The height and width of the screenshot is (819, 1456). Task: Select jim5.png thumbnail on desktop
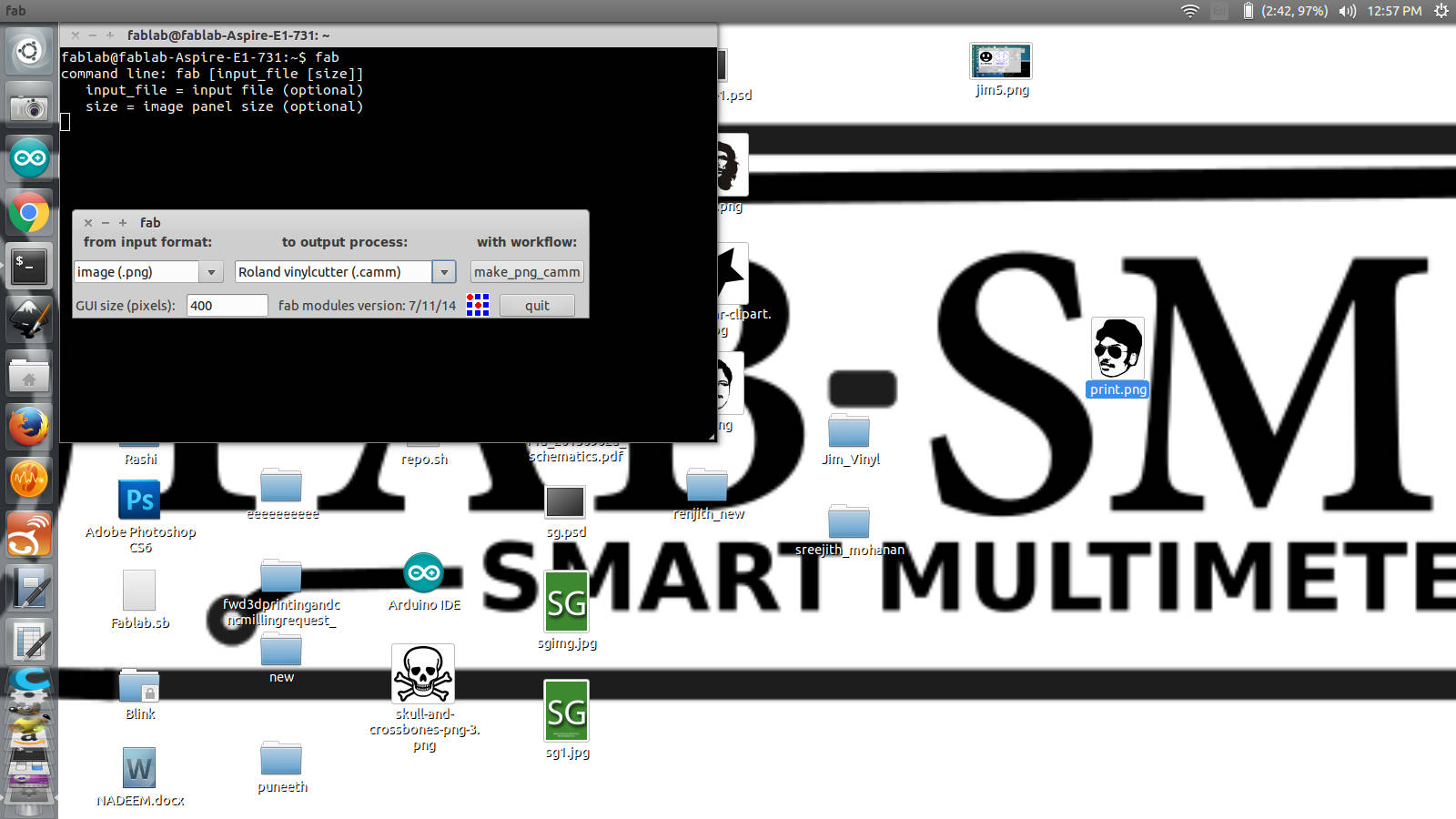(1001, 69)
